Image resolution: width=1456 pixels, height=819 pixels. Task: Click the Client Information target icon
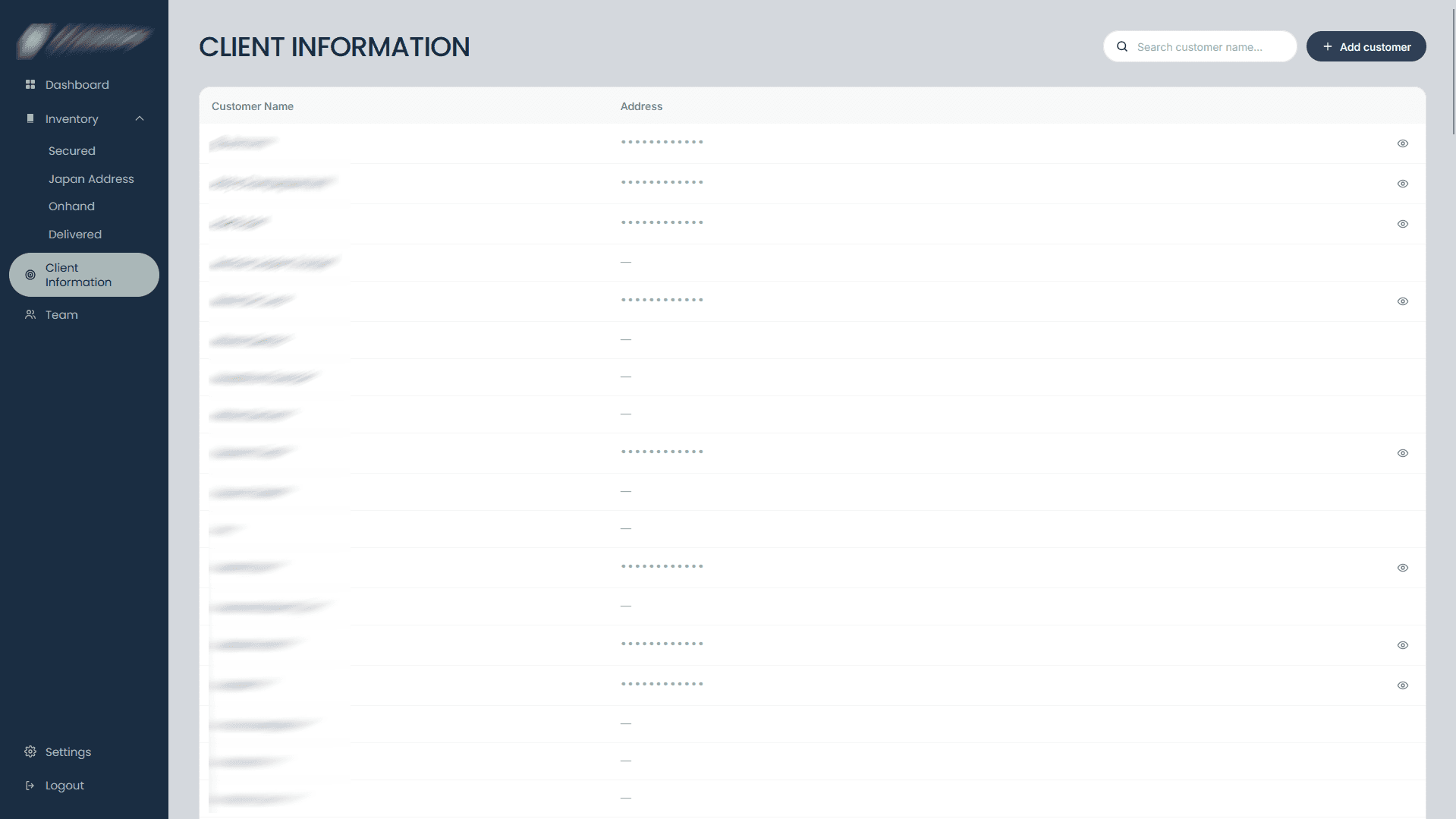(30, 275)
